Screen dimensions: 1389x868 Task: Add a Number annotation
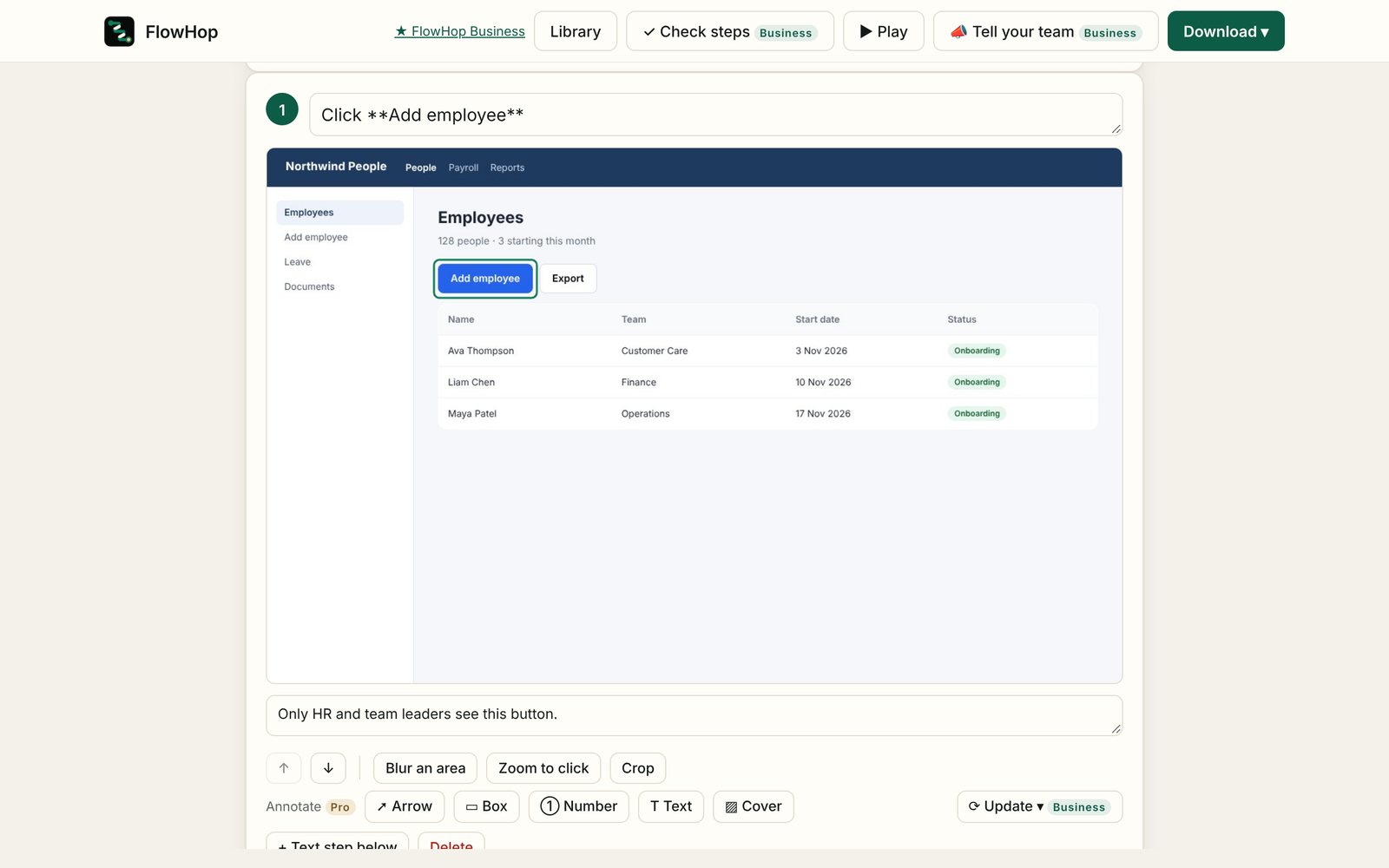point(579,806)
